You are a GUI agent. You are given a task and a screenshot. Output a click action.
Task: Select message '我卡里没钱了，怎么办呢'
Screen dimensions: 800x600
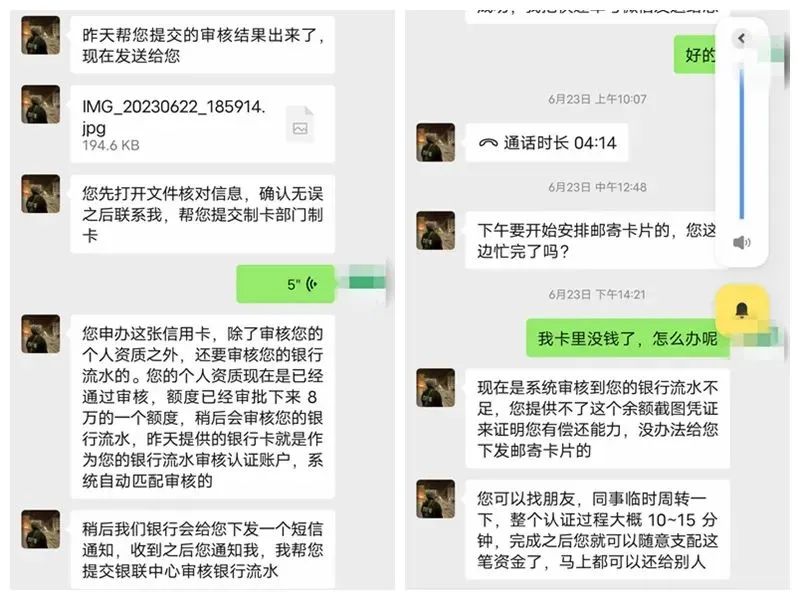[628, 338]
